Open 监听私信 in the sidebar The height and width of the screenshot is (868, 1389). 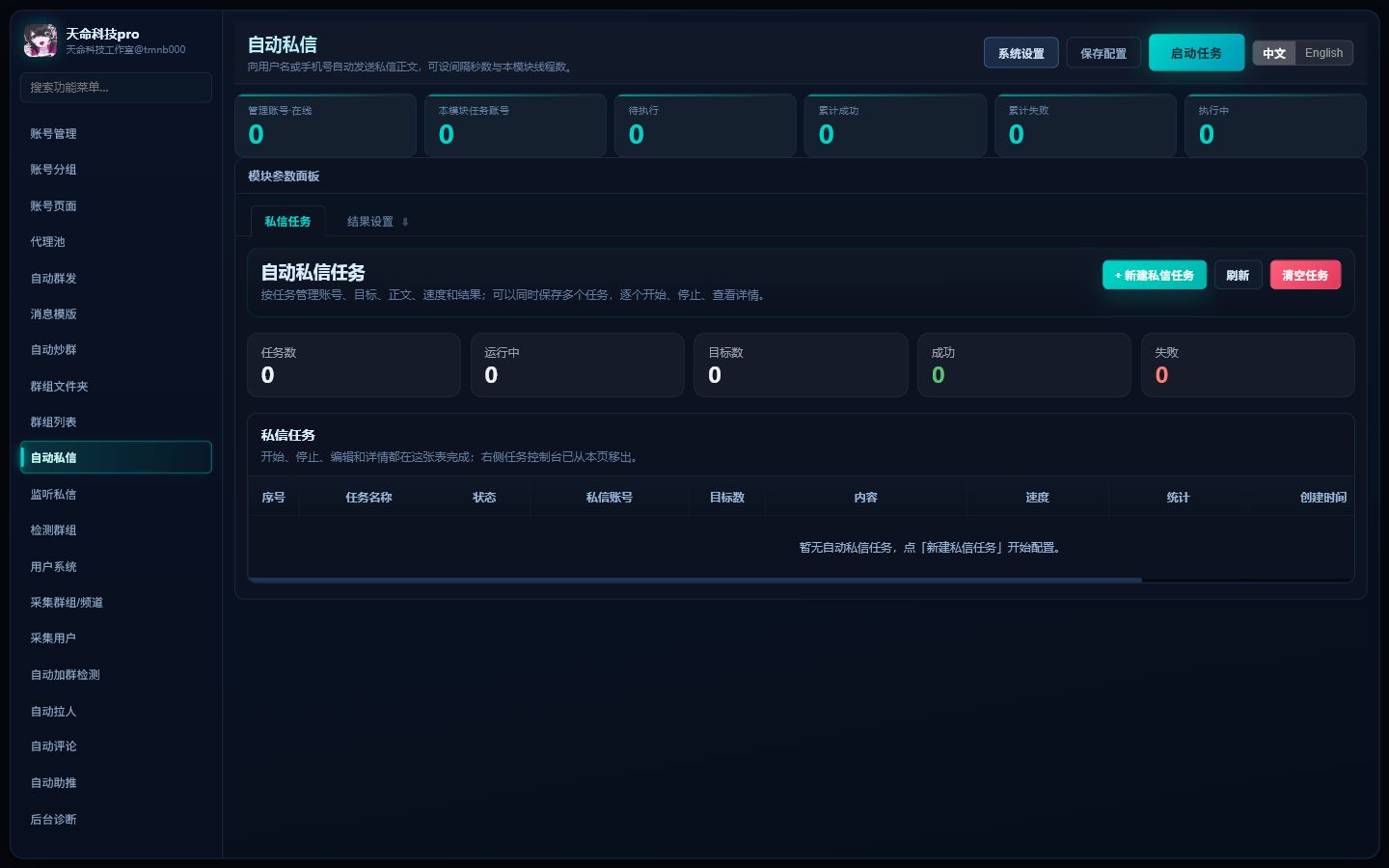pos(116,494)
